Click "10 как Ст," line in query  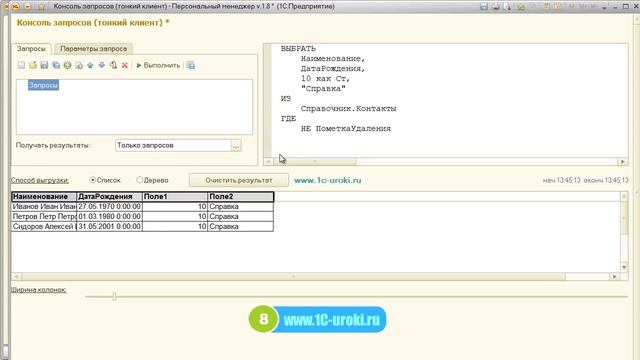(x=325, y=78)
